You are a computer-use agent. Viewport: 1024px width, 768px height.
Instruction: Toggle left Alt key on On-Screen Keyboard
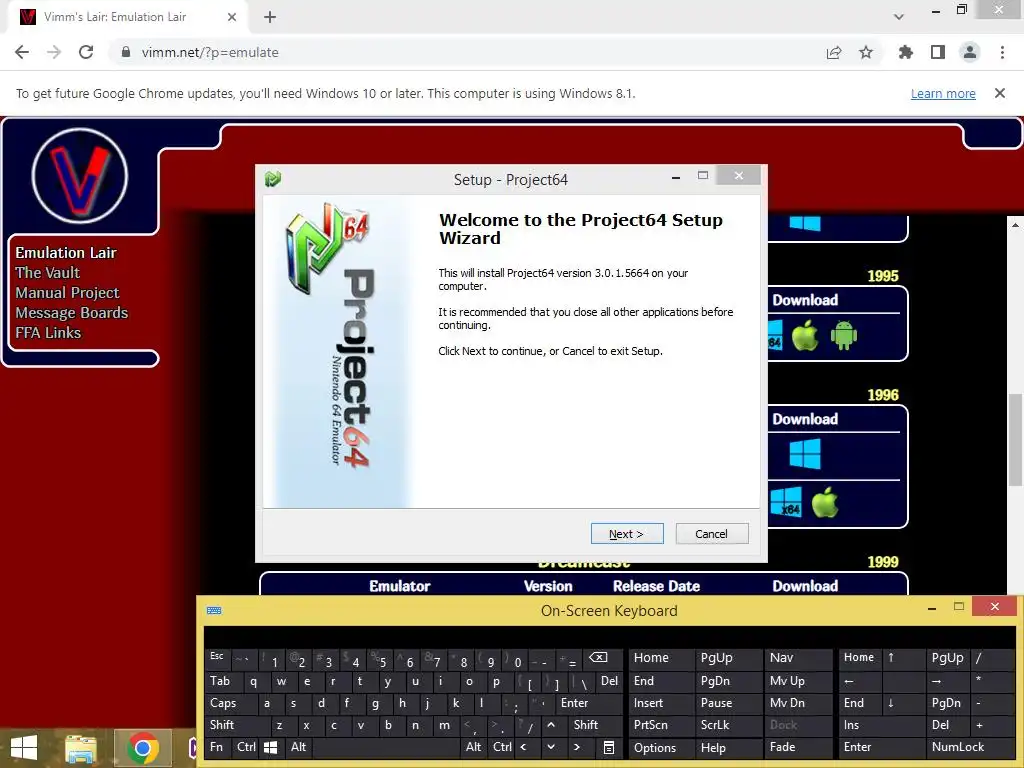[x=299, y=747]
